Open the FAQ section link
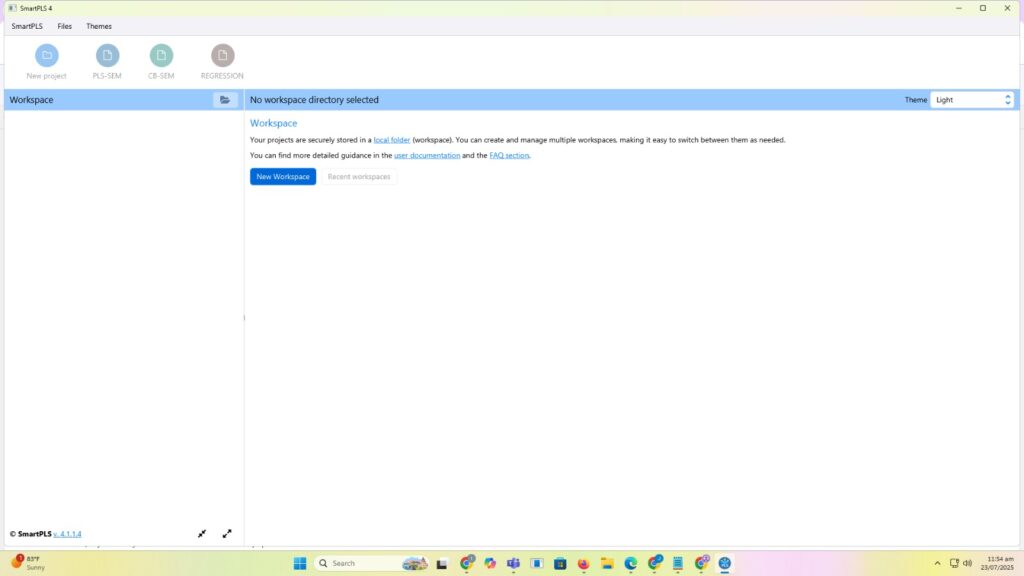The height and width of the screenshot is (576, 1024). point(509,156)
